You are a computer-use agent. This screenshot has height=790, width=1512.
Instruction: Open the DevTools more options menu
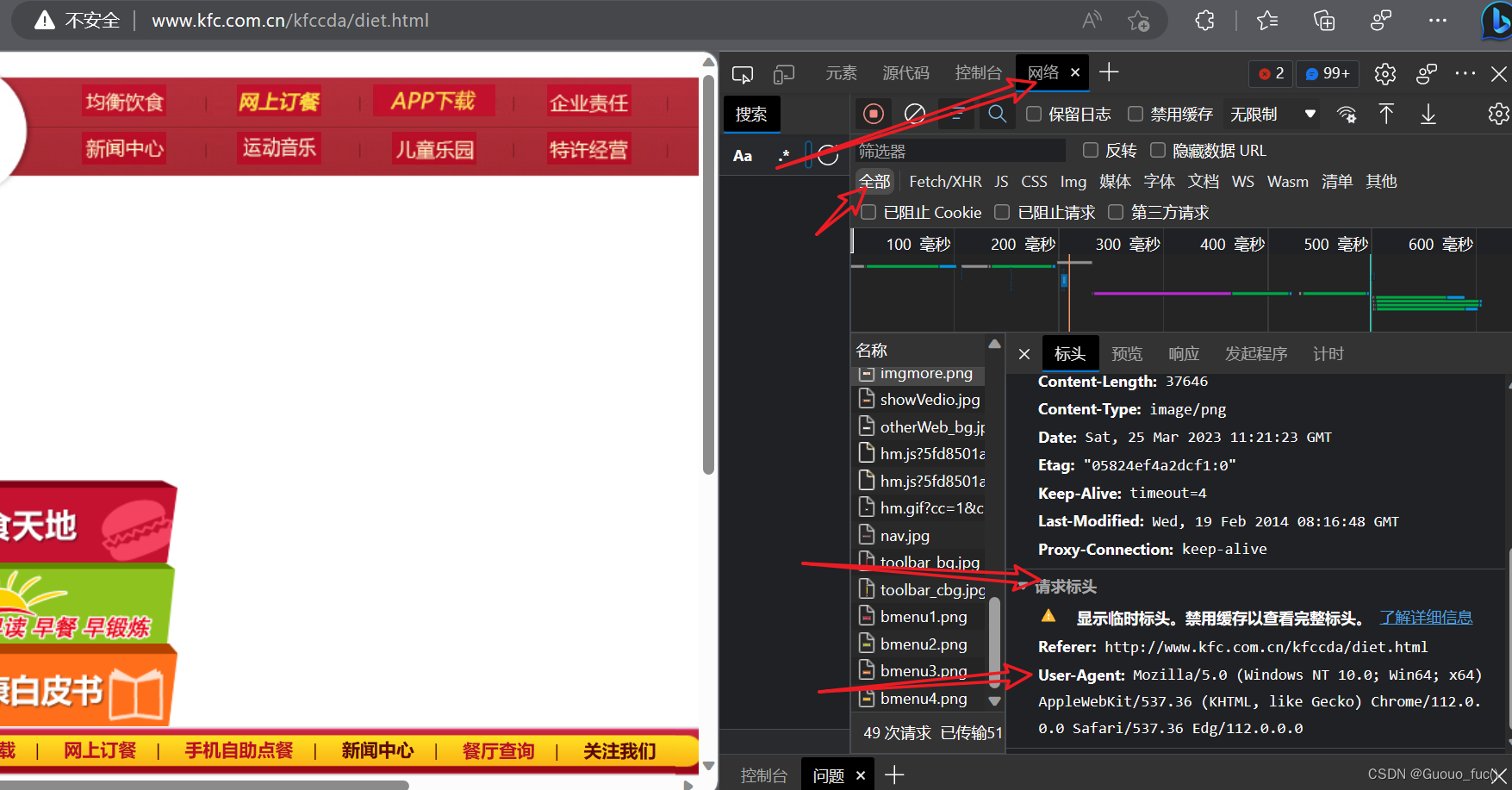click(1465, 74)
